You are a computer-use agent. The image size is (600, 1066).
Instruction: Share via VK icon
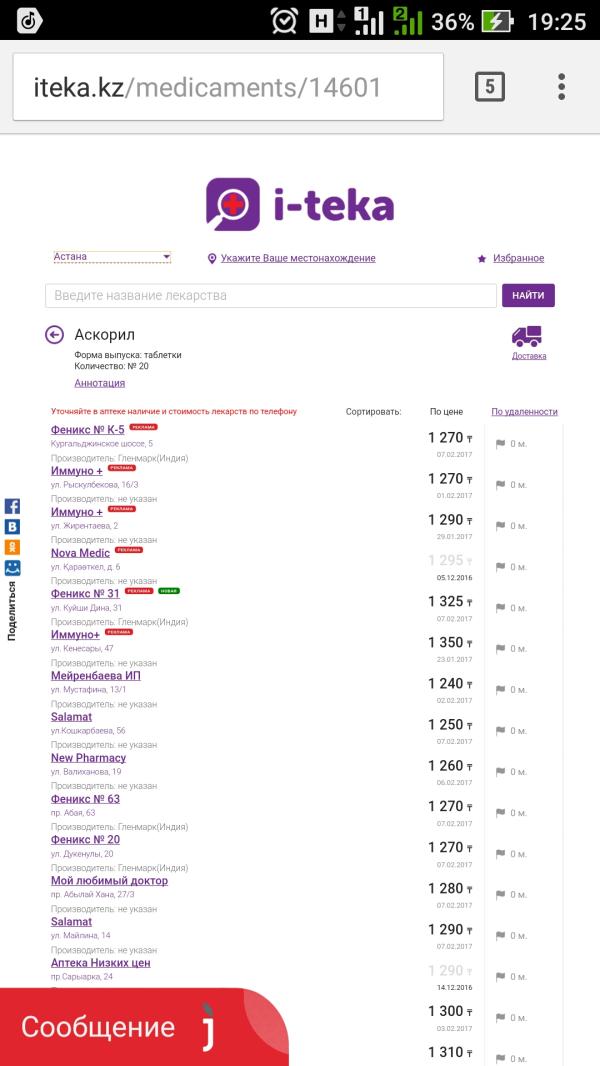point(12,526)
